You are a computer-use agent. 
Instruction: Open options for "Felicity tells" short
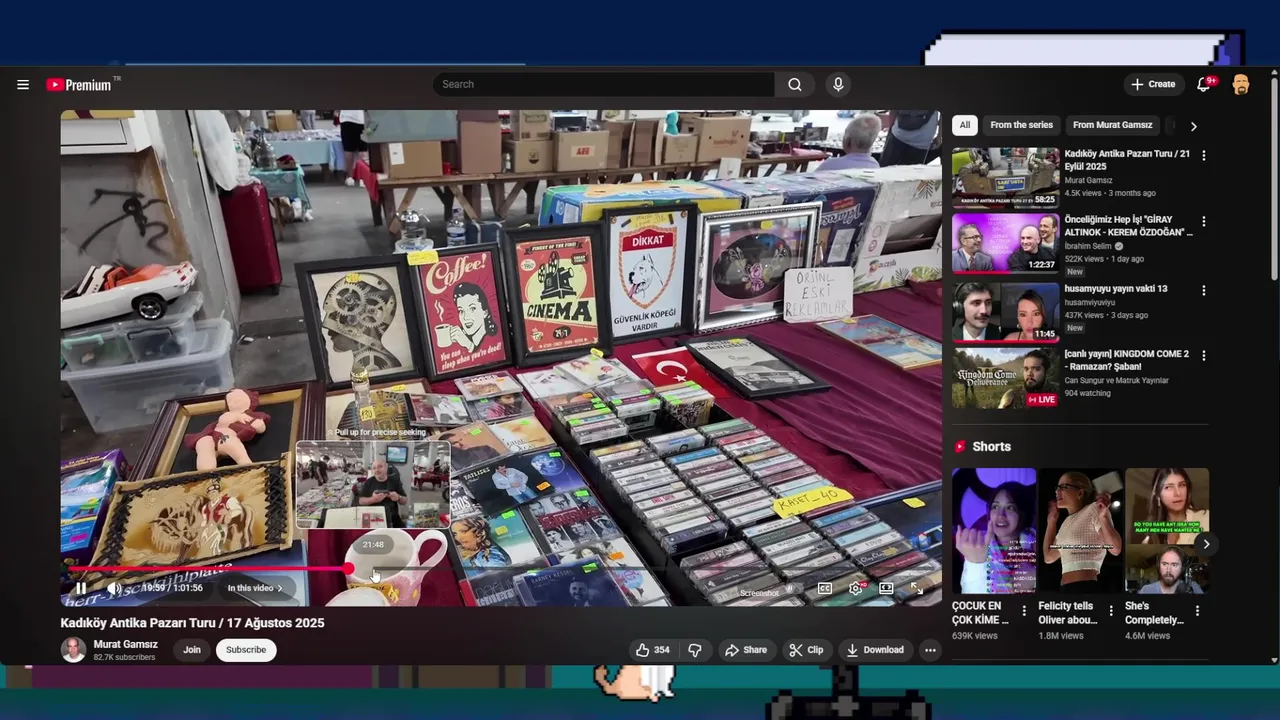point(1110,611)
